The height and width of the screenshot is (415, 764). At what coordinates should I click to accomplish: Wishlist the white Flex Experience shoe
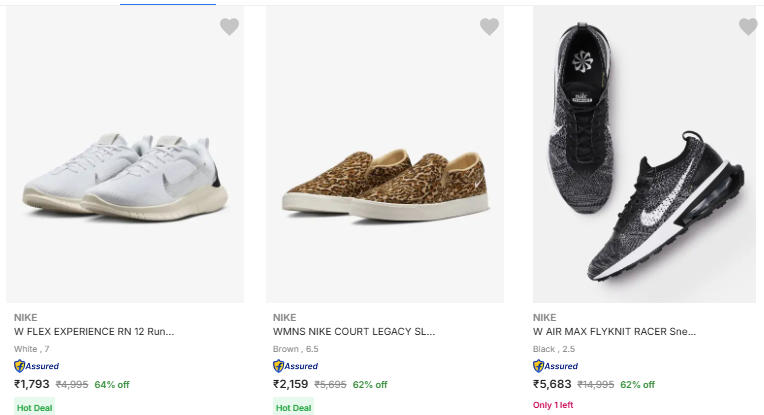[x=229, y=27]
